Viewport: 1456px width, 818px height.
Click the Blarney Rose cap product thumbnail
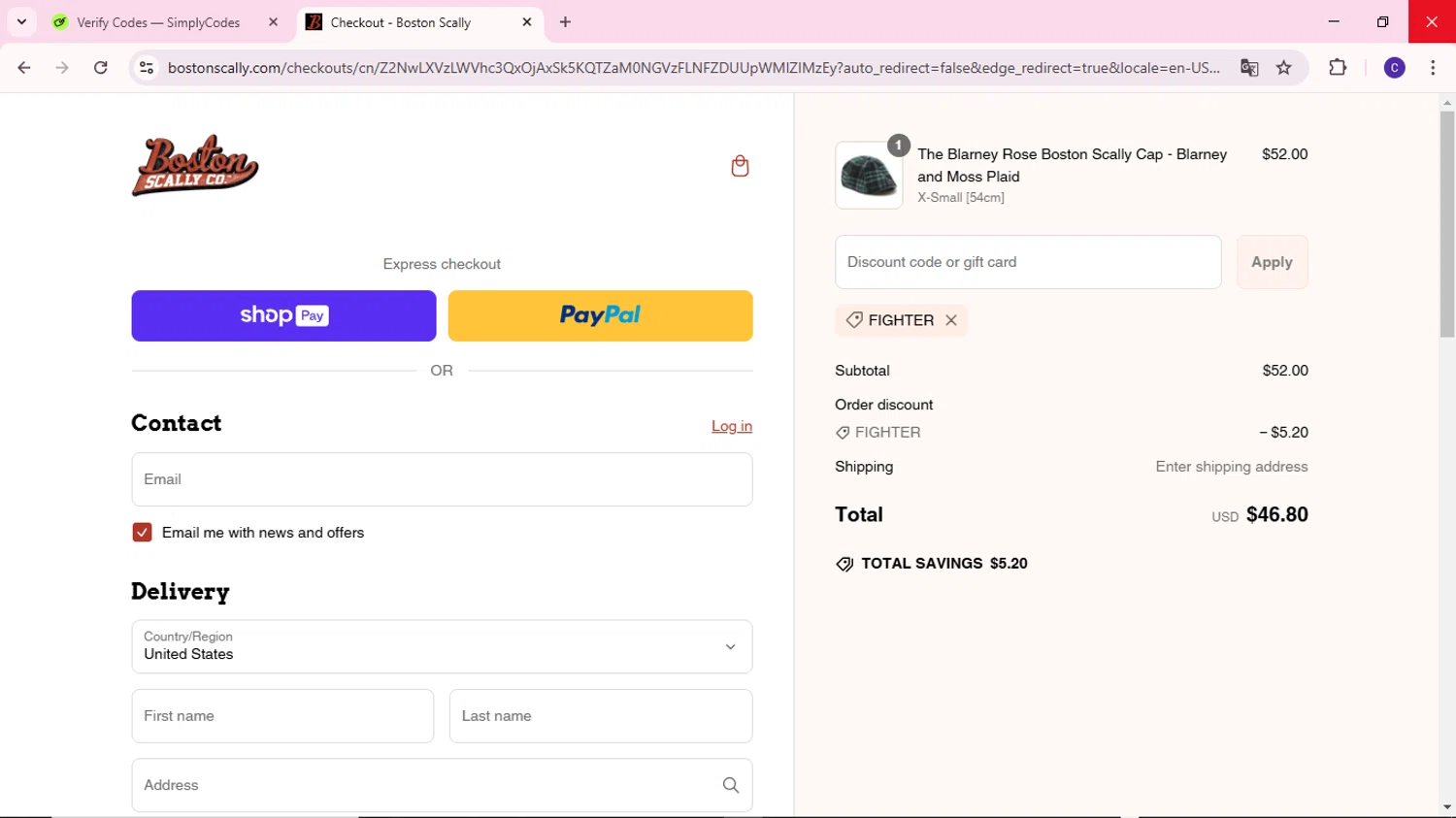tap(869, 176)
